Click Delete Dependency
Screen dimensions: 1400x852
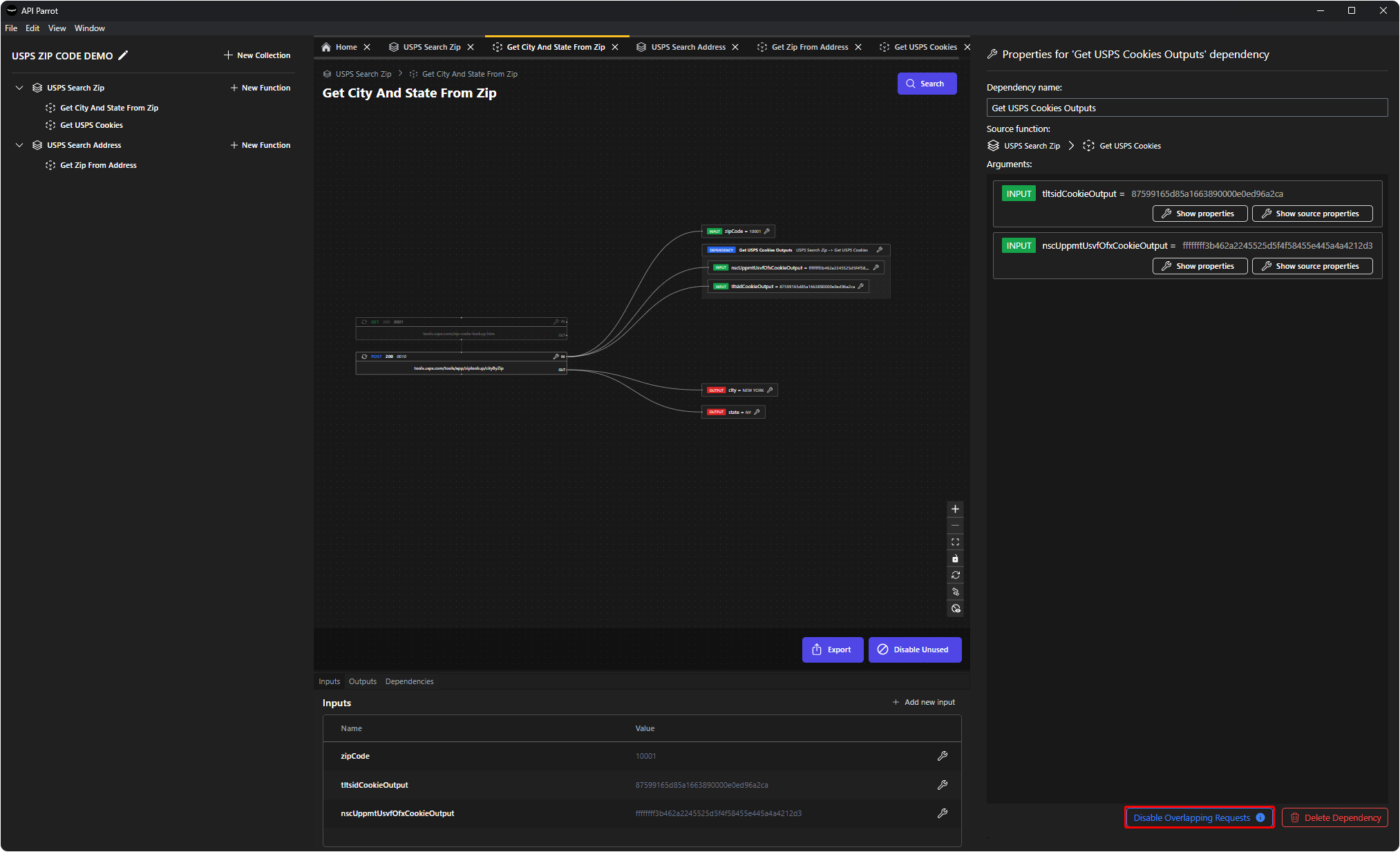pyautogui.click(x=1335, y=817)
